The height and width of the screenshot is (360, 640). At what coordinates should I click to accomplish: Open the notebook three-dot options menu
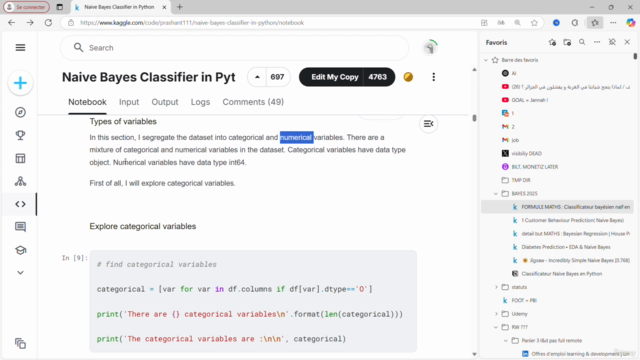pyautogui.click(x=433, y=77)
